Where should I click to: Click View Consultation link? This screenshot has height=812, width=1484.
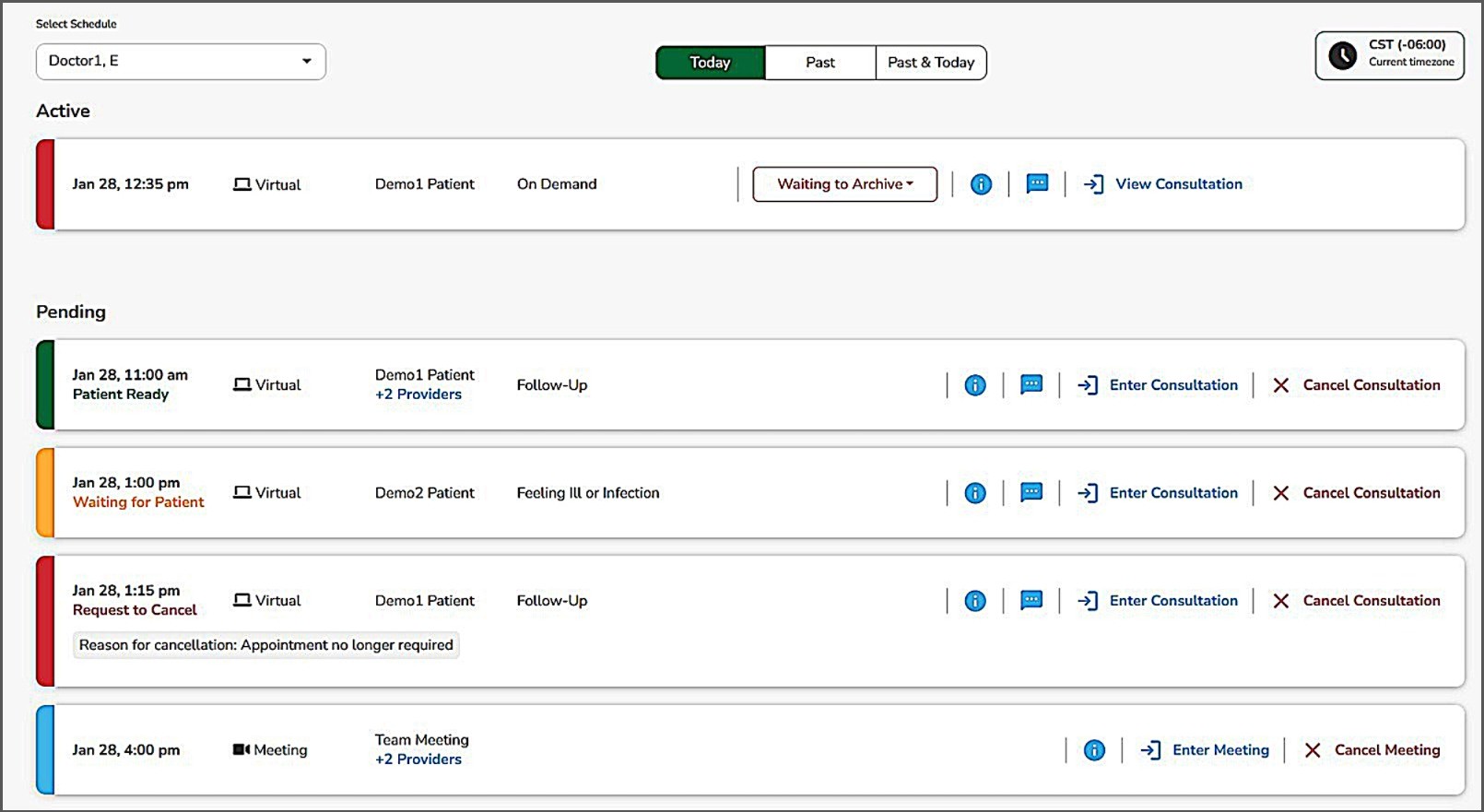tap(1178, 184)
